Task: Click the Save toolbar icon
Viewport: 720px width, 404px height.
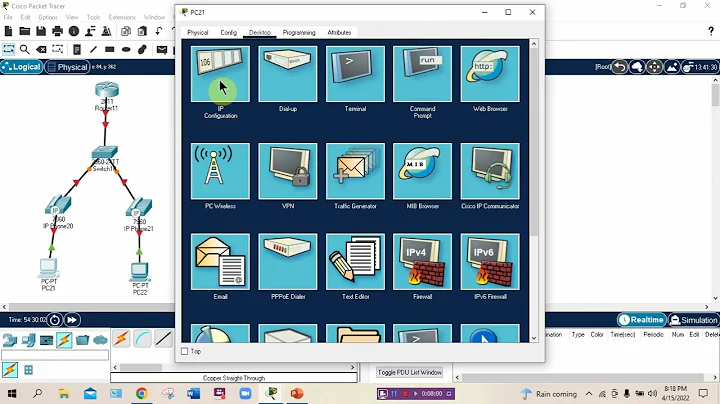Action: [x=41, y=31]
